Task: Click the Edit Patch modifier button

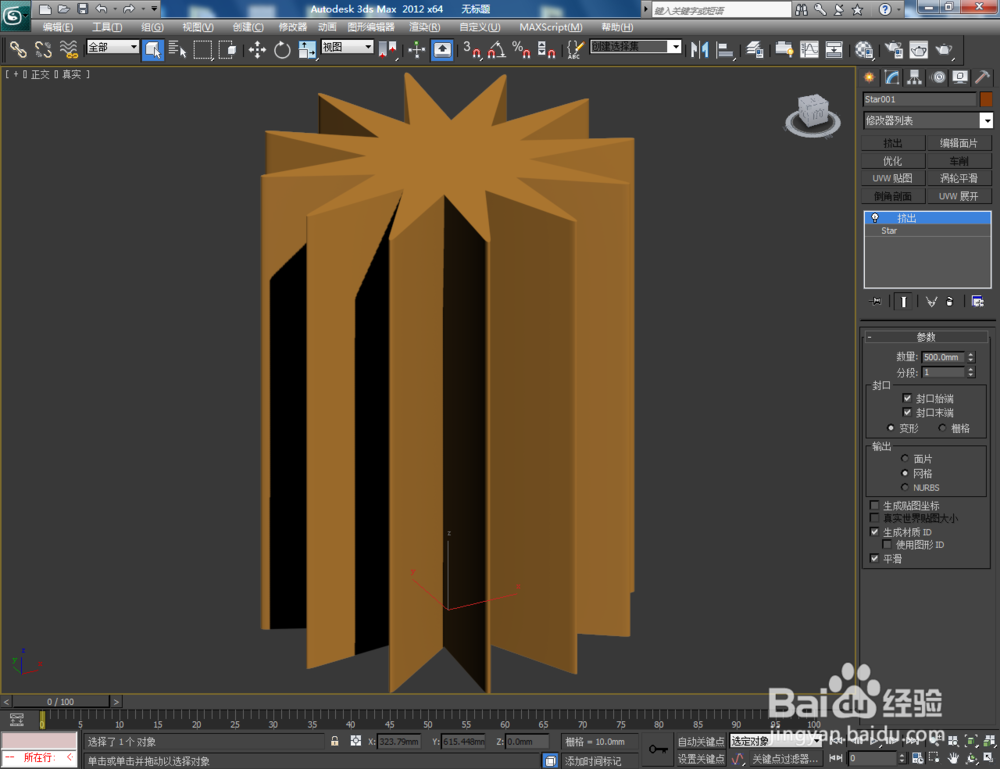Action: (959, 143)
